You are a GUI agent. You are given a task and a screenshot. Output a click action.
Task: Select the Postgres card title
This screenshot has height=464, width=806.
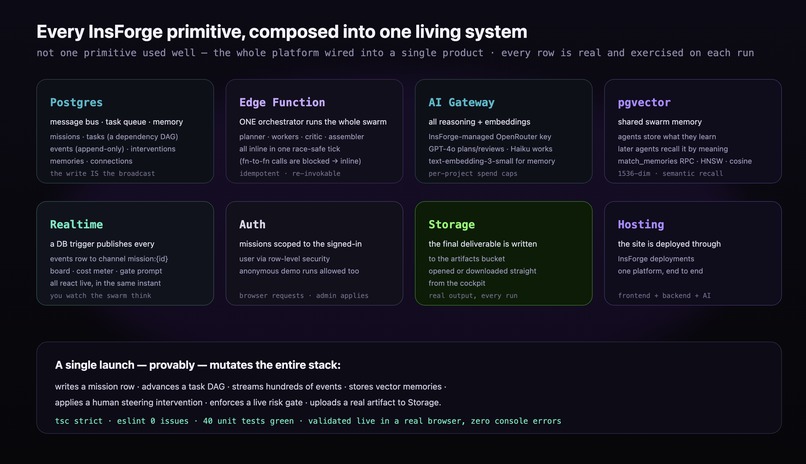(76, 102)
